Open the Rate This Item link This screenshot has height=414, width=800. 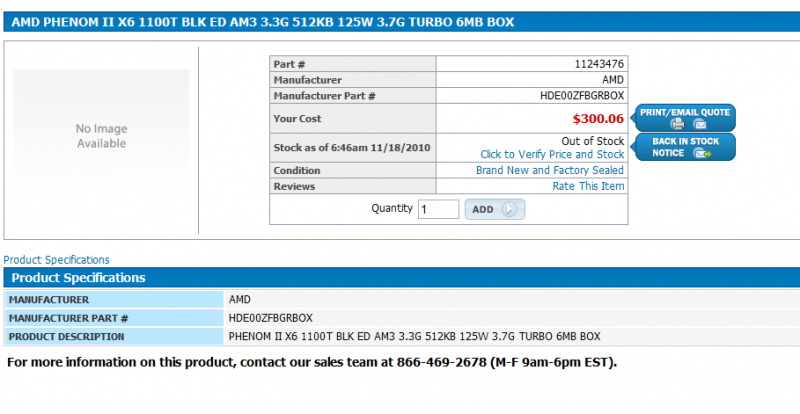(x=588, y=186)
